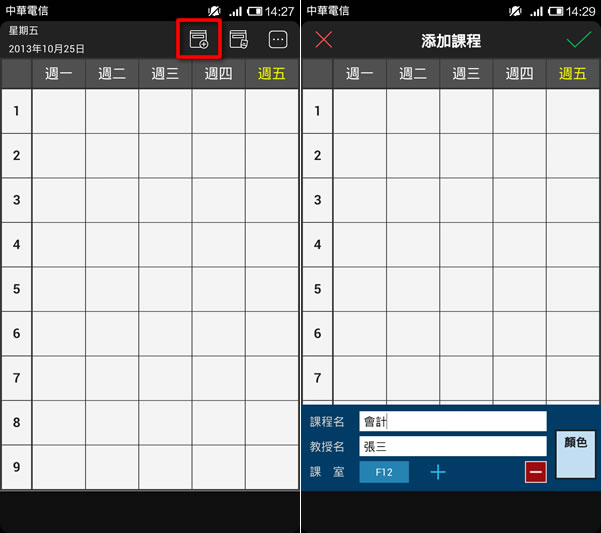This screenshot has width=601, height=533.
Task: Tap the 教授名 label
Action: click(327, 446)
